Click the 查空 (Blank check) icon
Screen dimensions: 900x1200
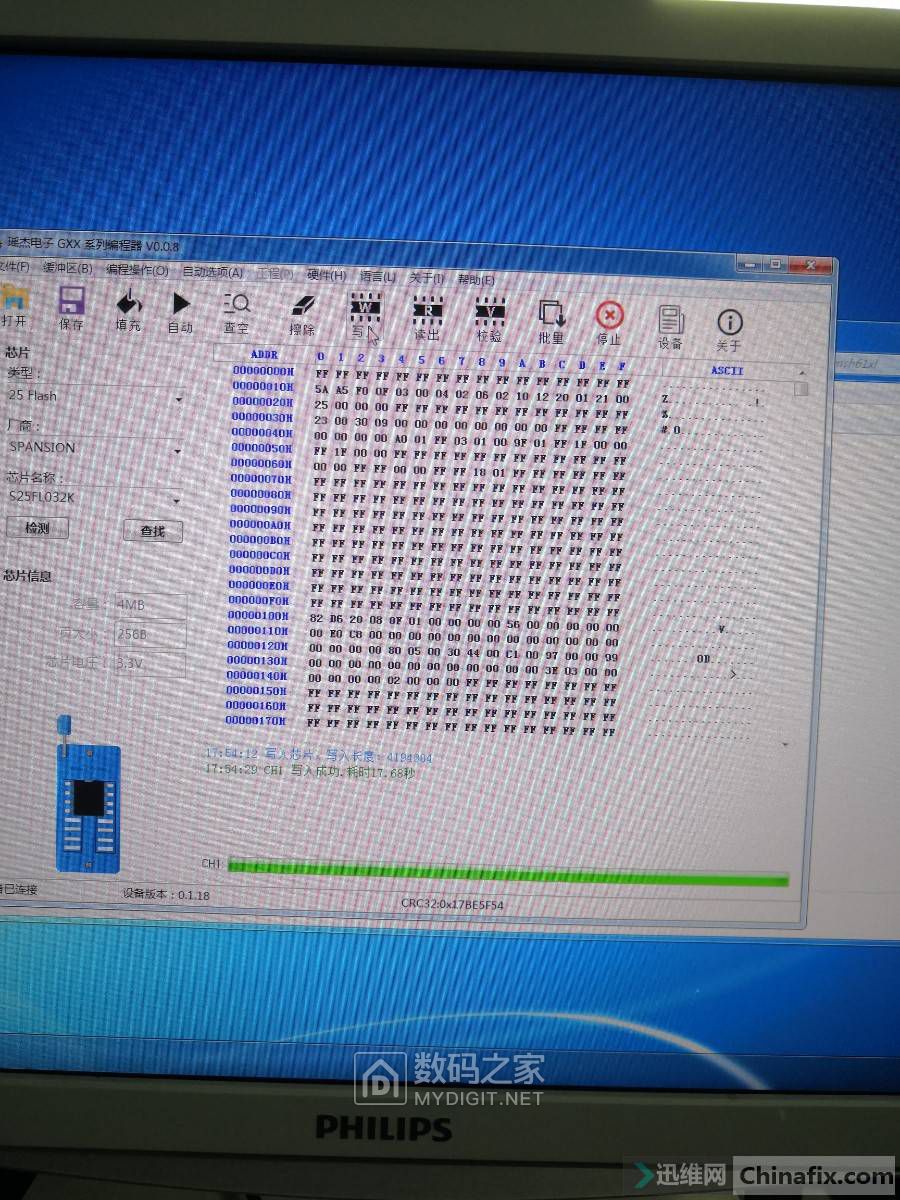(x=236, y=304)
